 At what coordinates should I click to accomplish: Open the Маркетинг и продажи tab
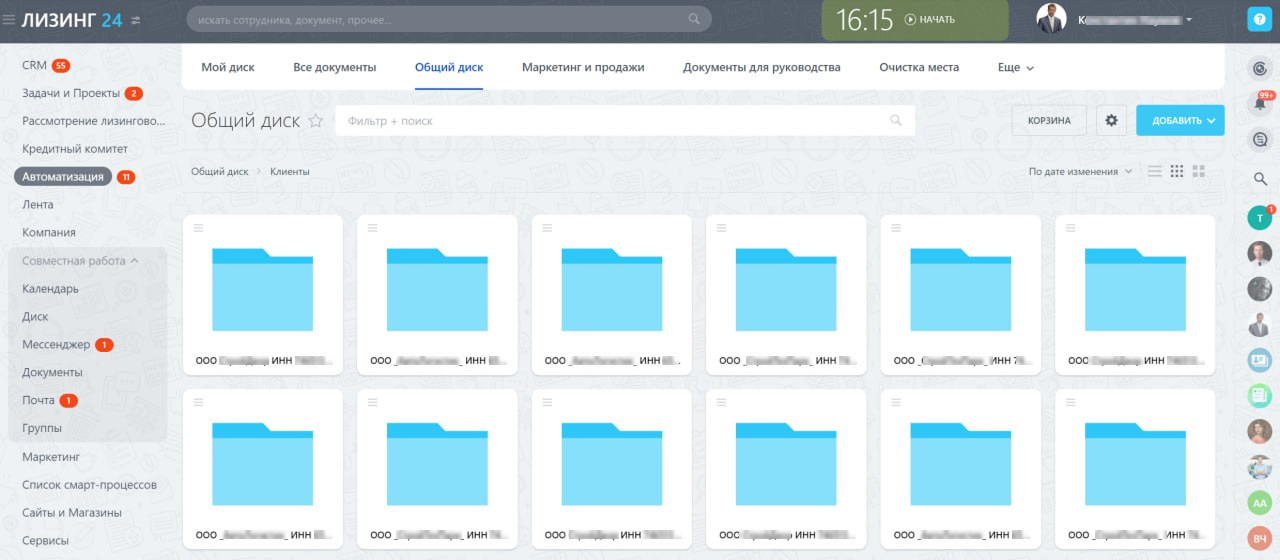tap(583, 67)
